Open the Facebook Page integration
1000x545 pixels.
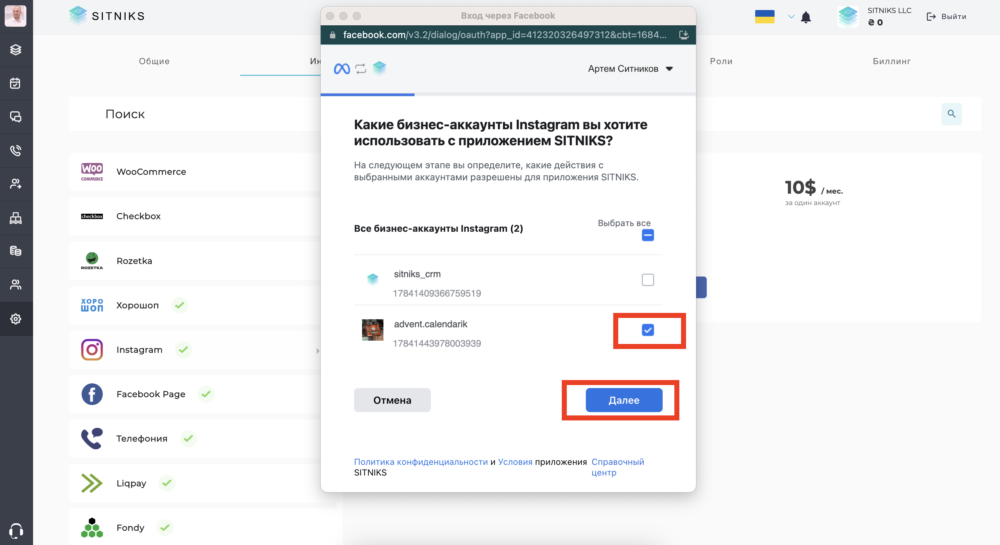[x=195, y=394]
